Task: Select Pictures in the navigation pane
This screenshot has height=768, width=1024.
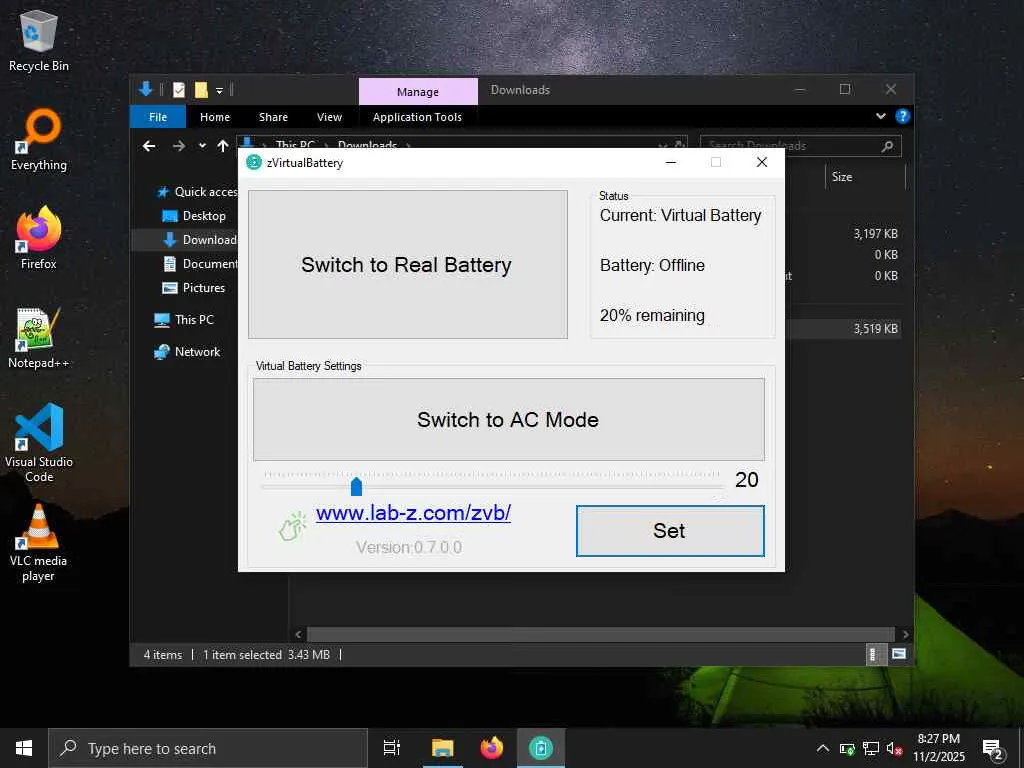Action: click(x=194, y=288)
